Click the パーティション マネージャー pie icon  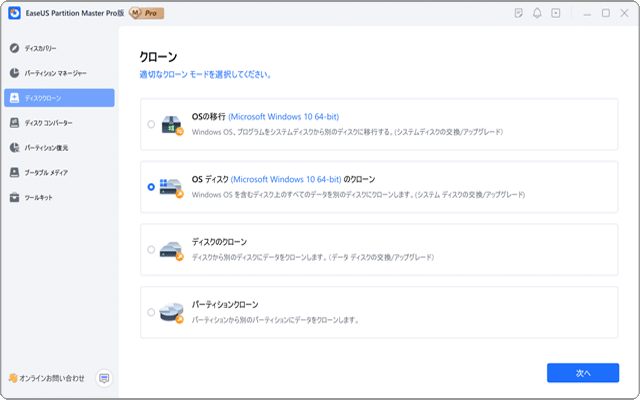[15, 73]
